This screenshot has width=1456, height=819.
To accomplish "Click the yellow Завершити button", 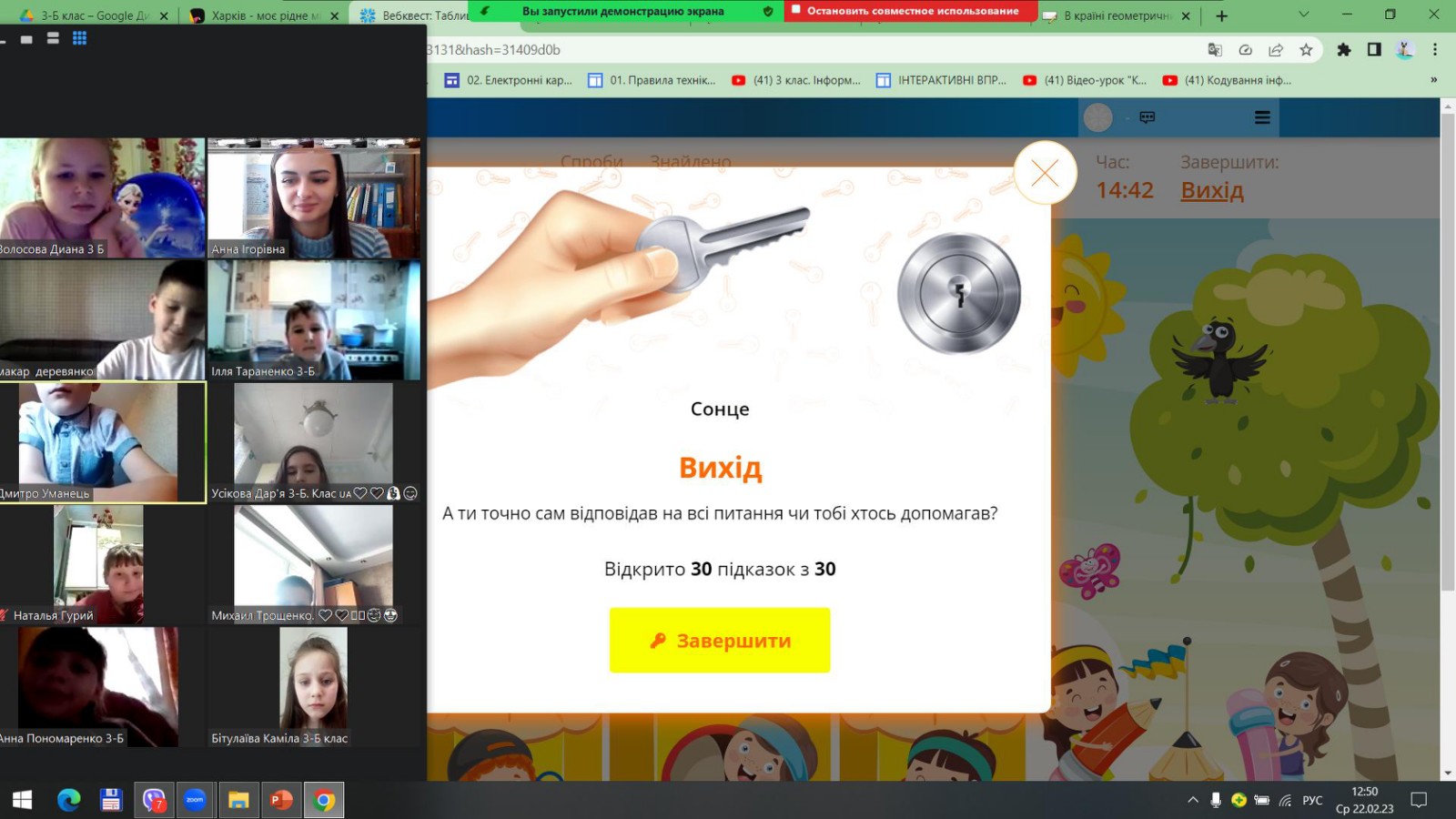I will 720,641.
